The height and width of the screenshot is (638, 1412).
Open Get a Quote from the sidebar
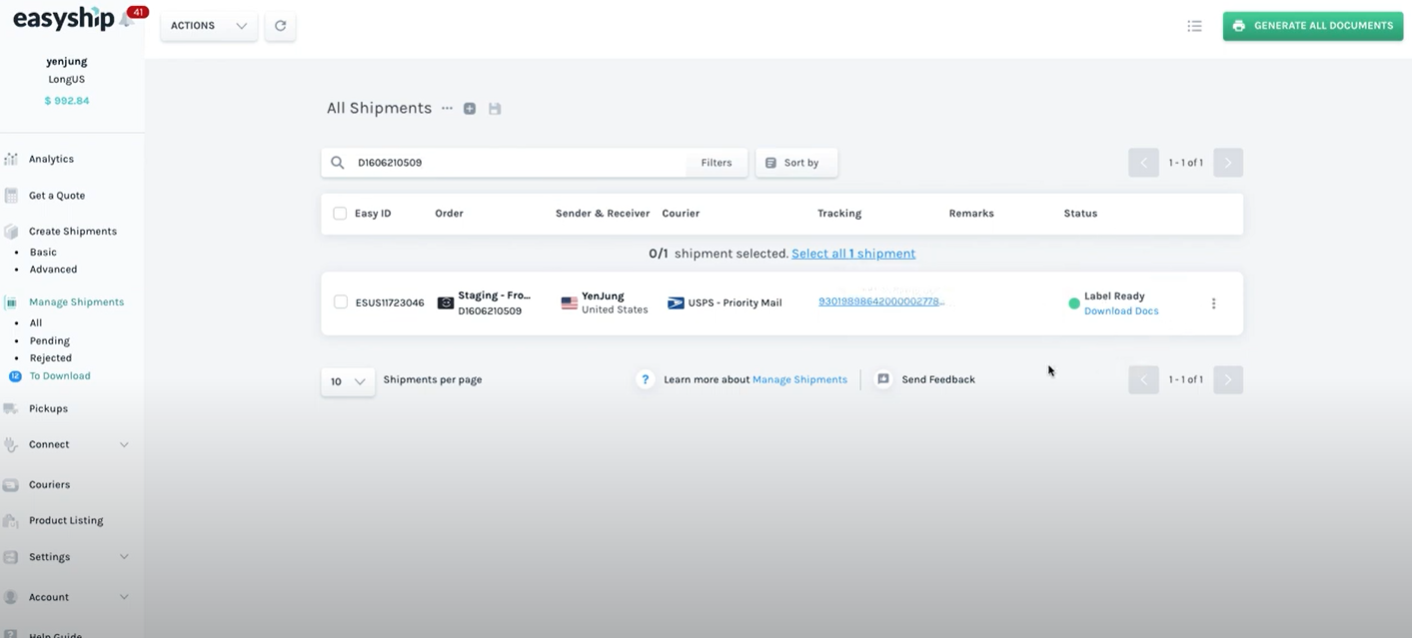coord(57,196)
